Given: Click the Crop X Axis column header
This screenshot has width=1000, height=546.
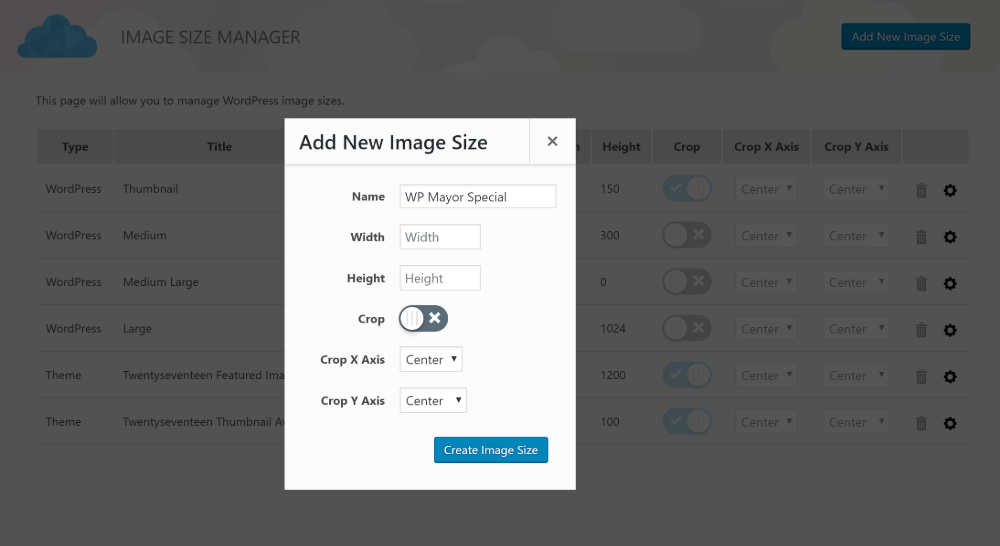Looking at the screenshot, I should tap(766, 147).
